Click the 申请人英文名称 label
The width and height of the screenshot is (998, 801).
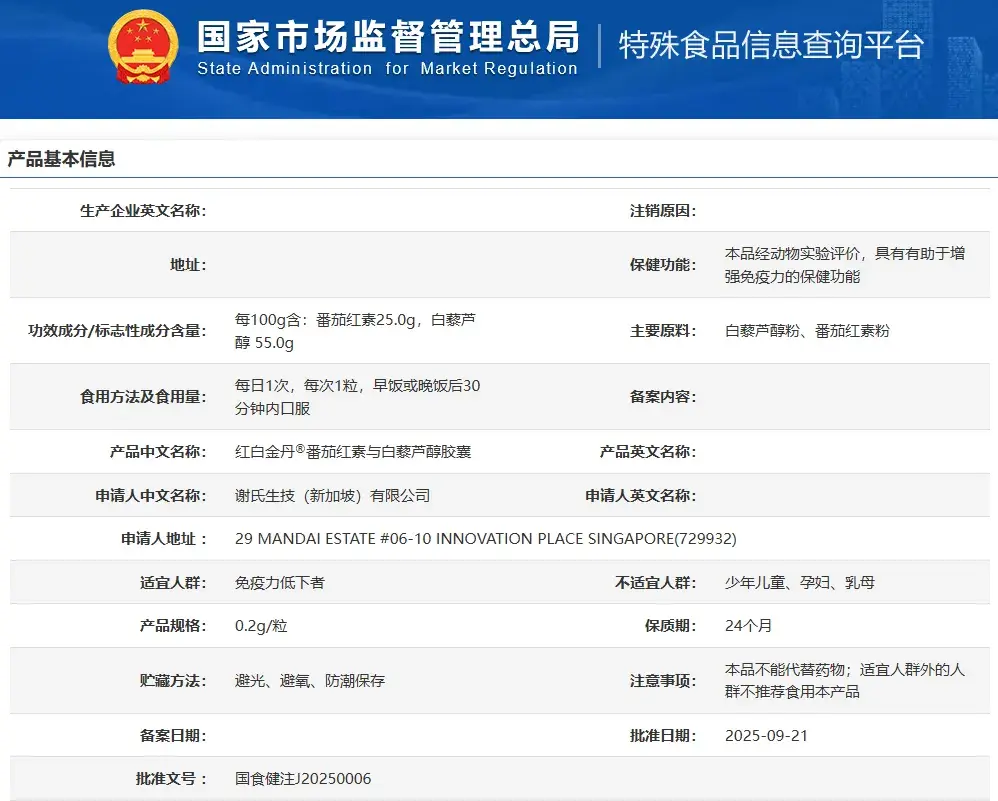(x=641, y=496)
